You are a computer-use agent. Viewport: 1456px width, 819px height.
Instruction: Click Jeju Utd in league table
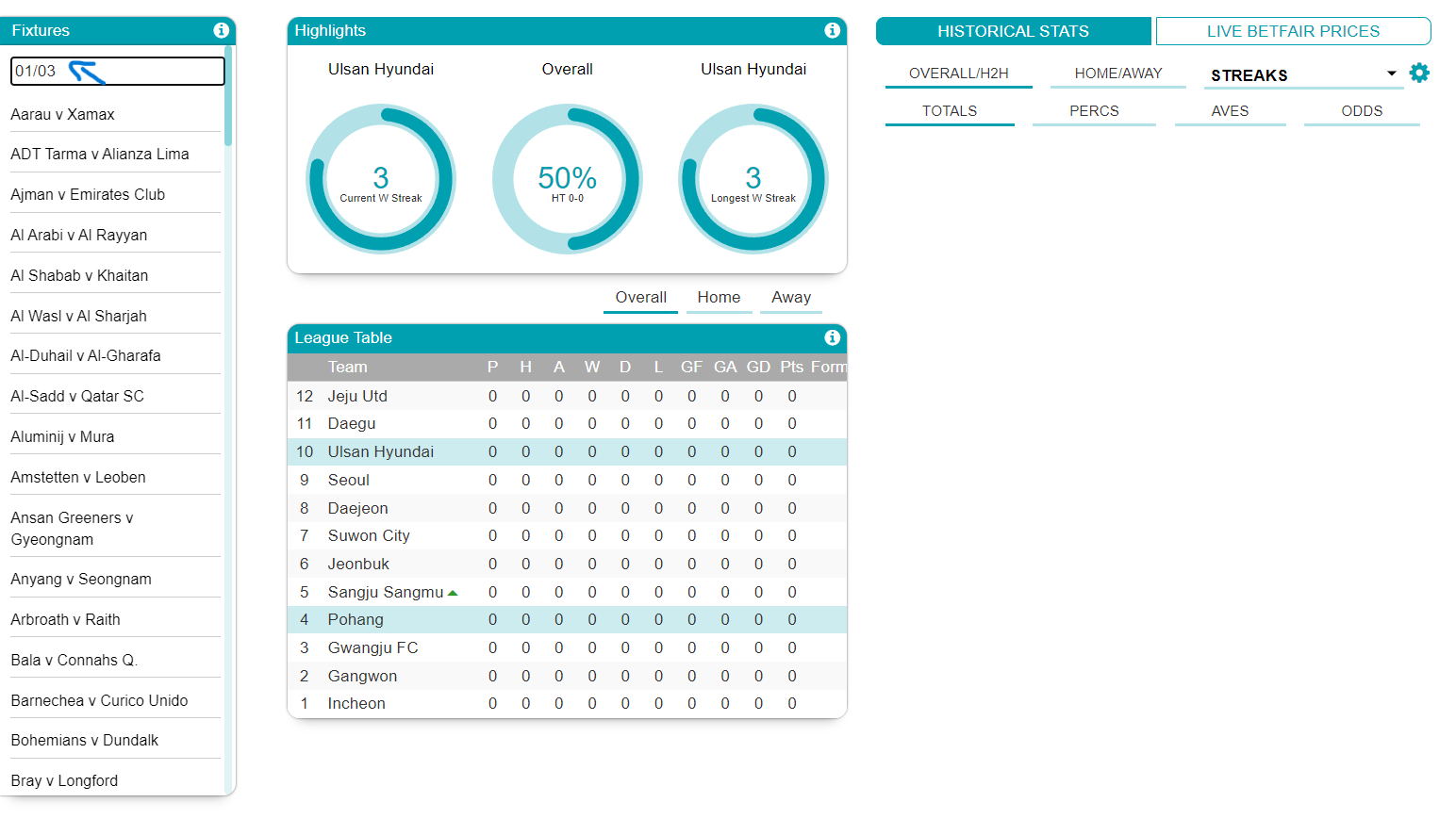(357, 396)
